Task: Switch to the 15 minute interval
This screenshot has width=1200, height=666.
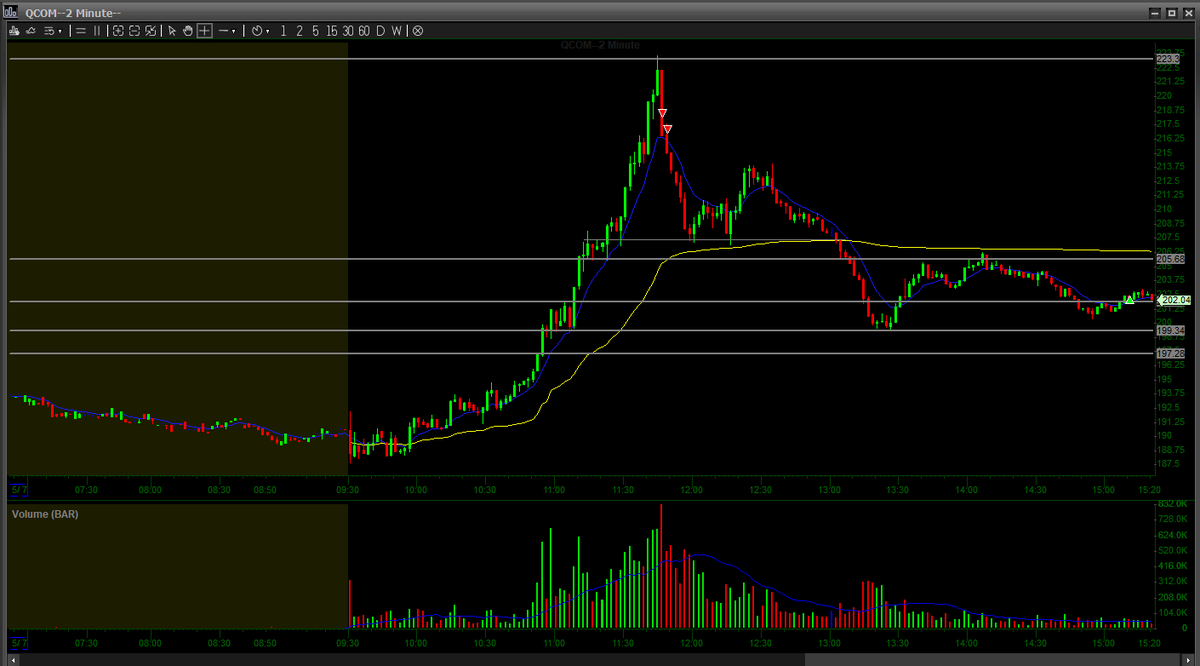Action: (332, 31)
